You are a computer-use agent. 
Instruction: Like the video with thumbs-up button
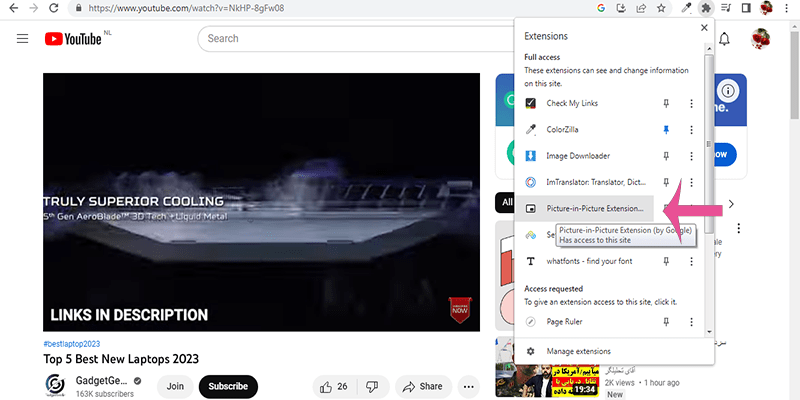tap(333, 386)
